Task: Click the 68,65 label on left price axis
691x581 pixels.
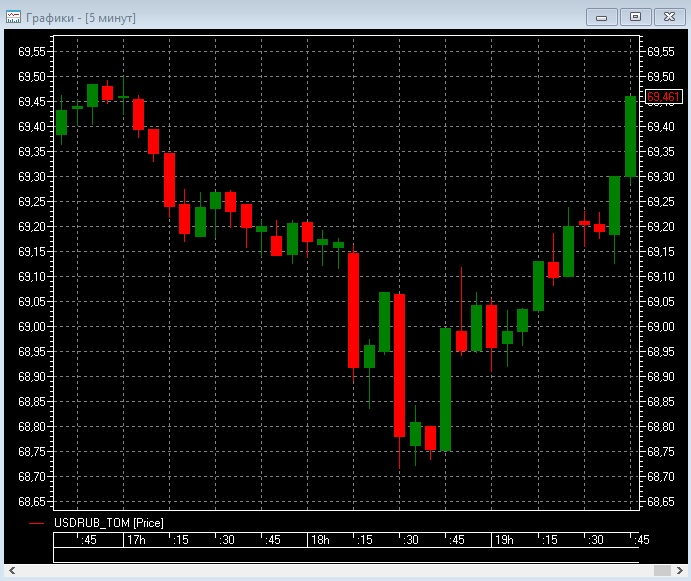Action: tap(32, 502)
